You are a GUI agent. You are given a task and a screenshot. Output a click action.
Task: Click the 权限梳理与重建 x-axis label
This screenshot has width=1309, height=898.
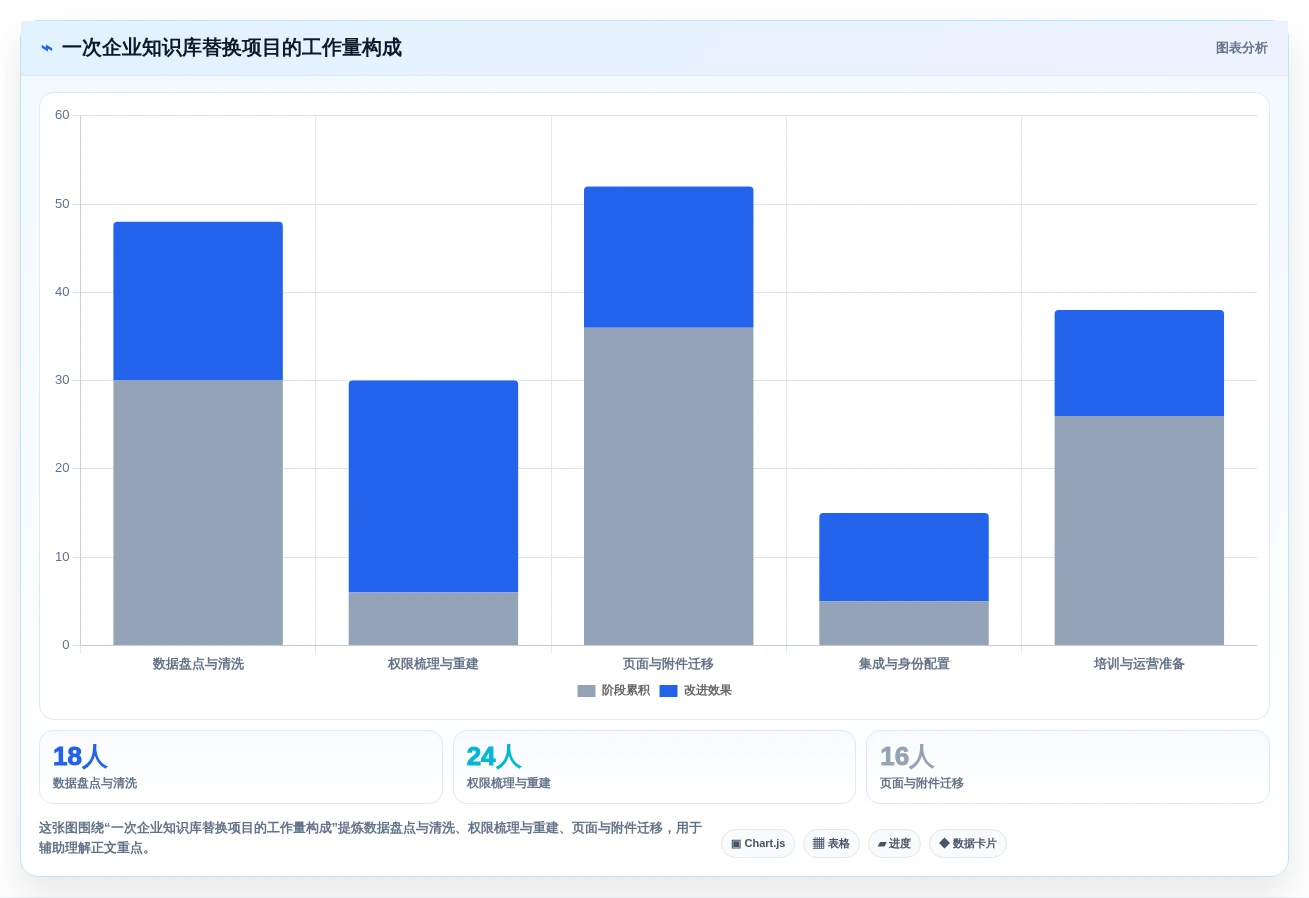click(433, 664)
